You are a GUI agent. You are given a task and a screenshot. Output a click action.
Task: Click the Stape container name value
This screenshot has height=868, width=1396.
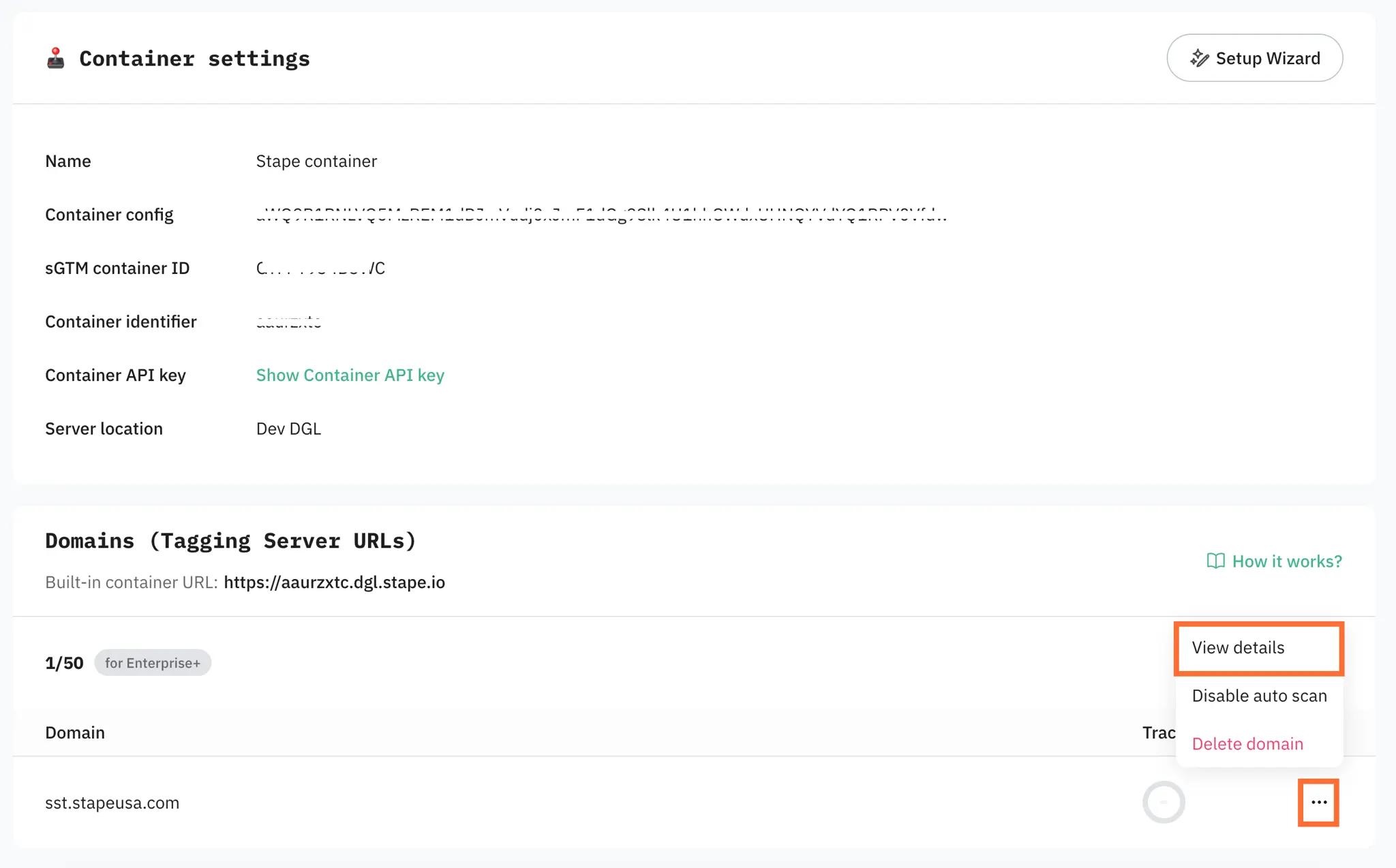coord(316,161)
